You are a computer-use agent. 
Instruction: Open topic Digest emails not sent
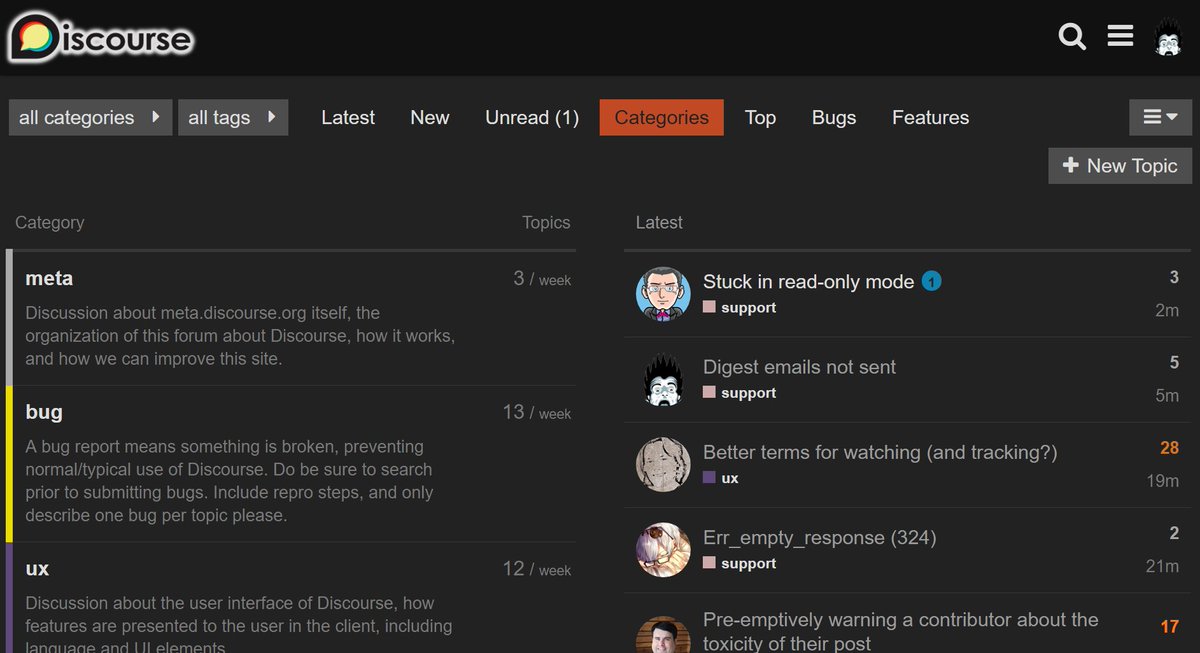[799, 367]
